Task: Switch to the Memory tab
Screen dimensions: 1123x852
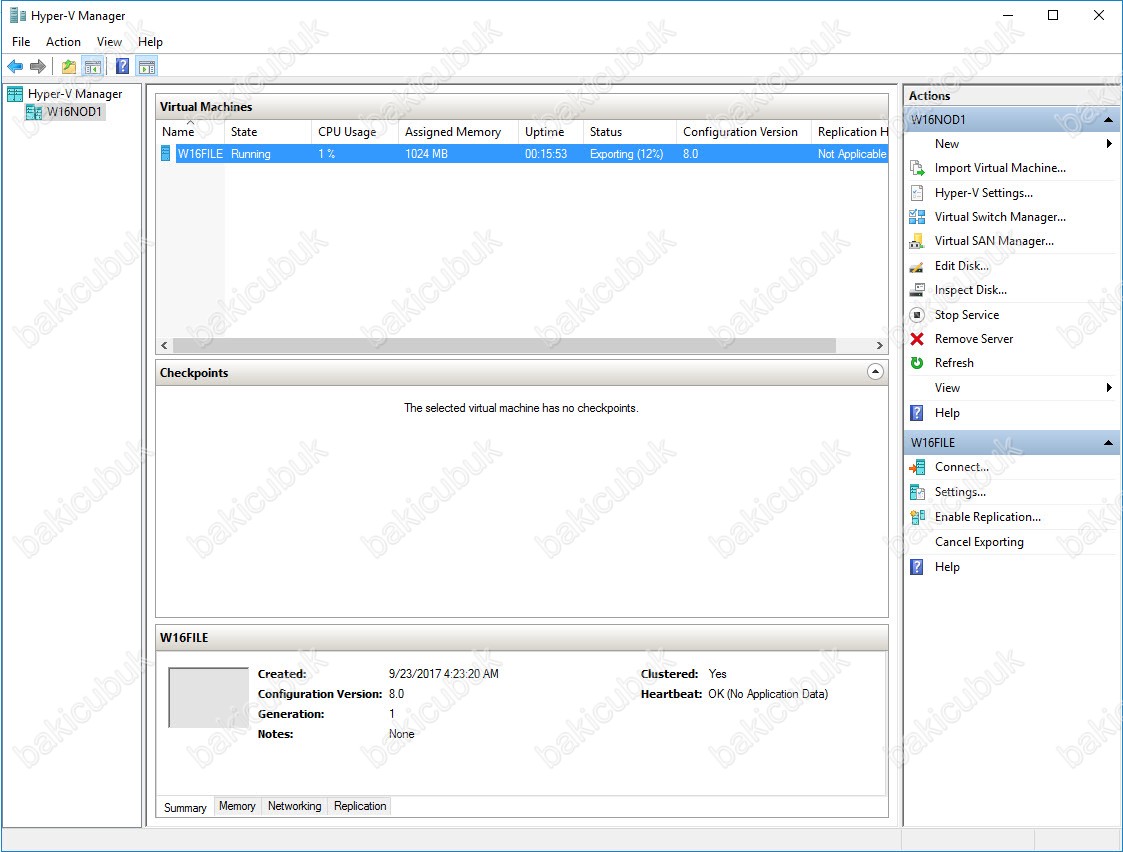Action: (237, 806)
